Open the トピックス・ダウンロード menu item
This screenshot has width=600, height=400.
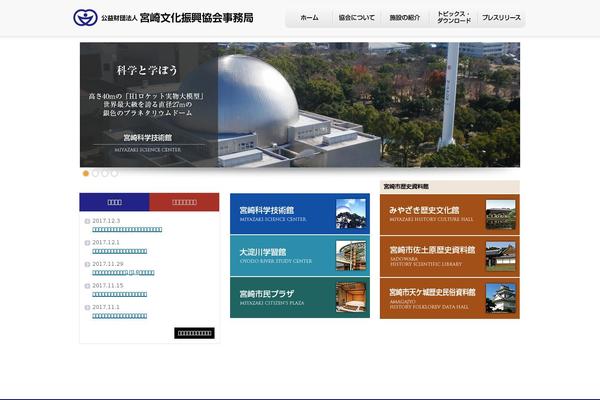click(x=453, y=18)
